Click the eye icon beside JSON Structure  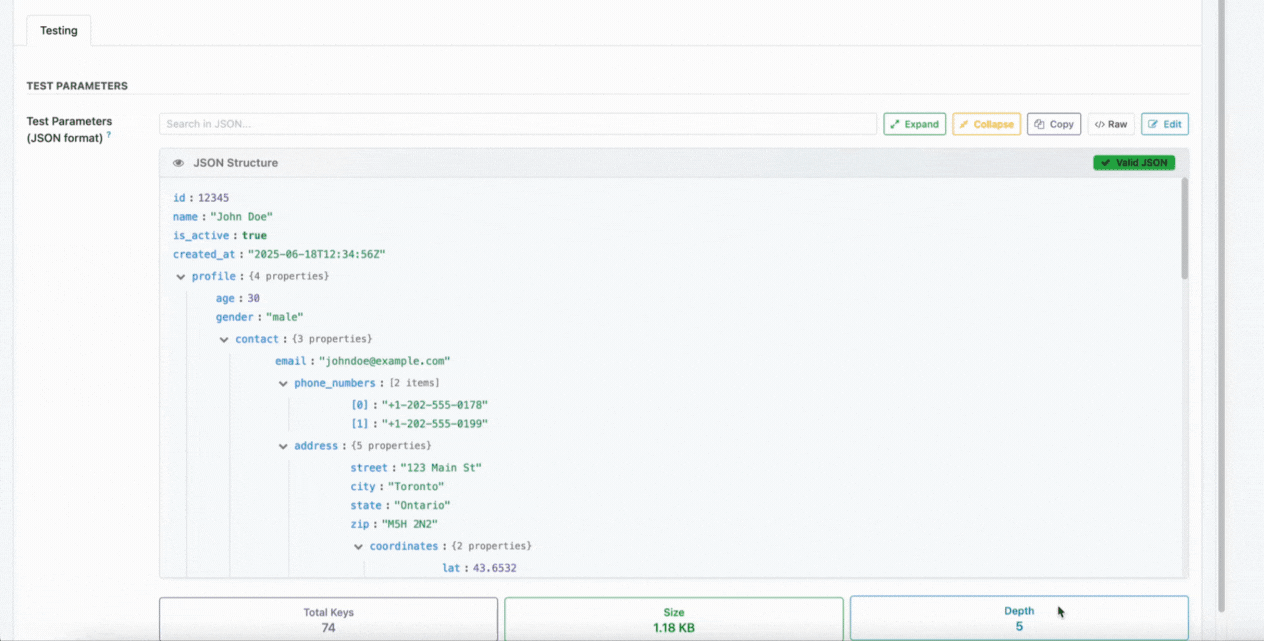click(x=178, y=163)
